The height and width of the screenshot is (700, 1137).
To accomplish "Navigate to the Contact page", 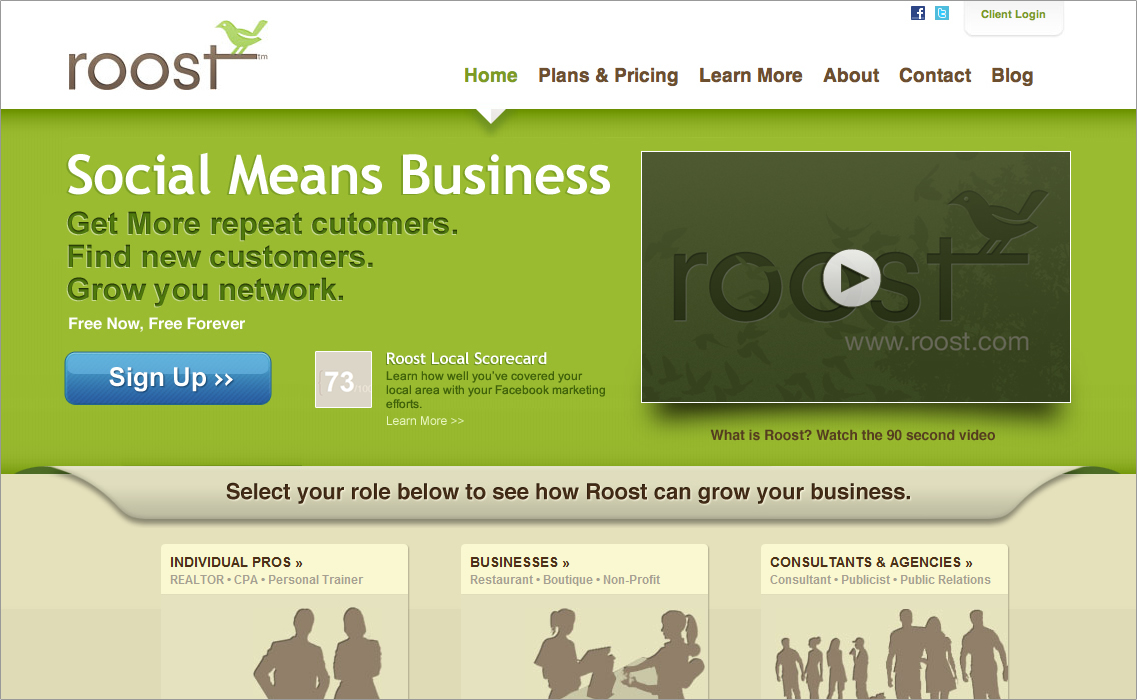I will click(x=935, y=75).
